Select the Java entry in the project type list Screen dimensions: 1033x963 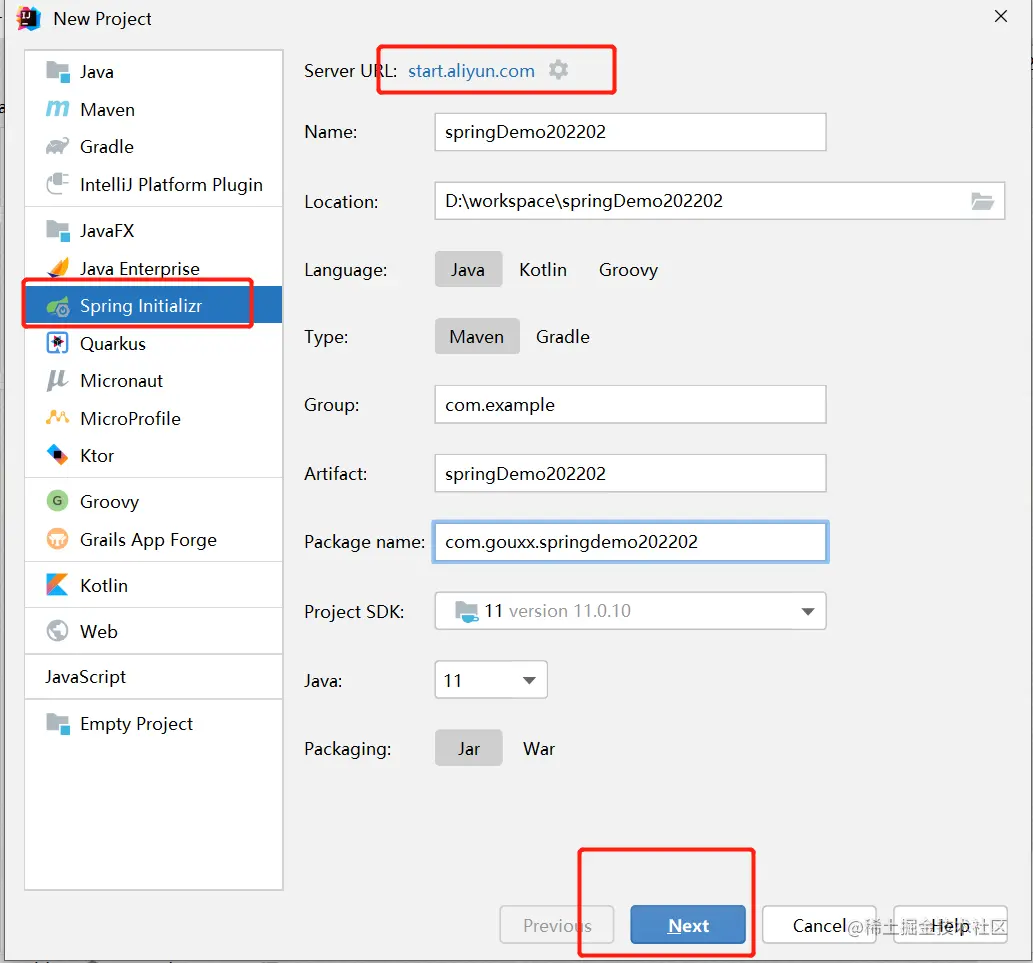[x=154, y=72]
